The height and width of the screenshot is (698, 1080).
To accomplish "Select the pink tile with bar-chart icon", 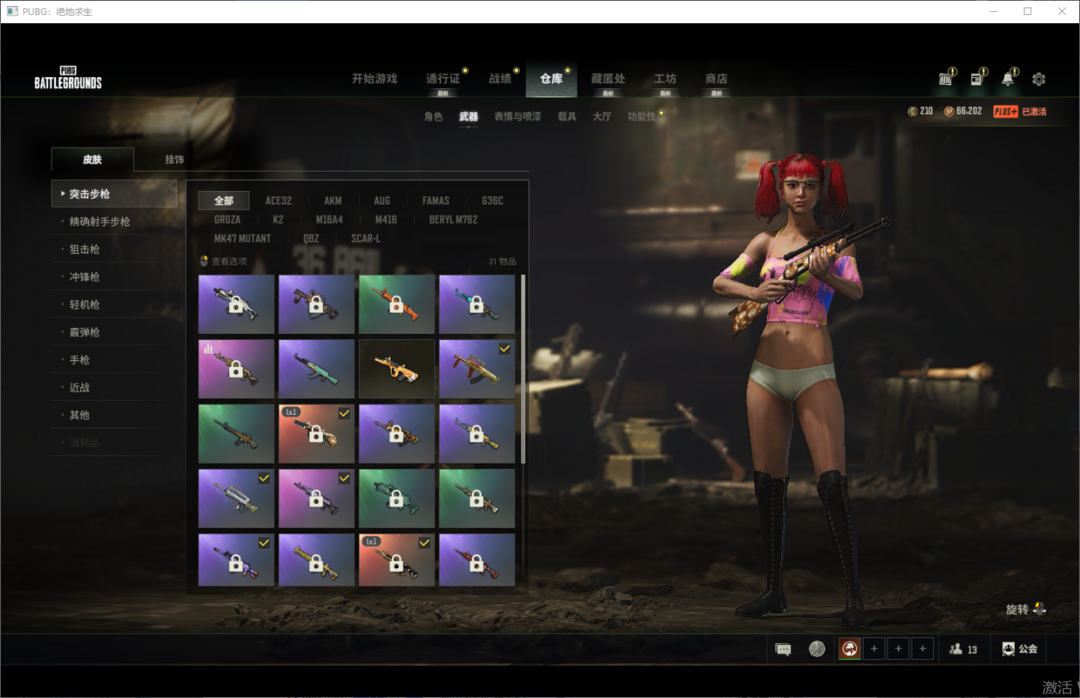I will 236,369.
